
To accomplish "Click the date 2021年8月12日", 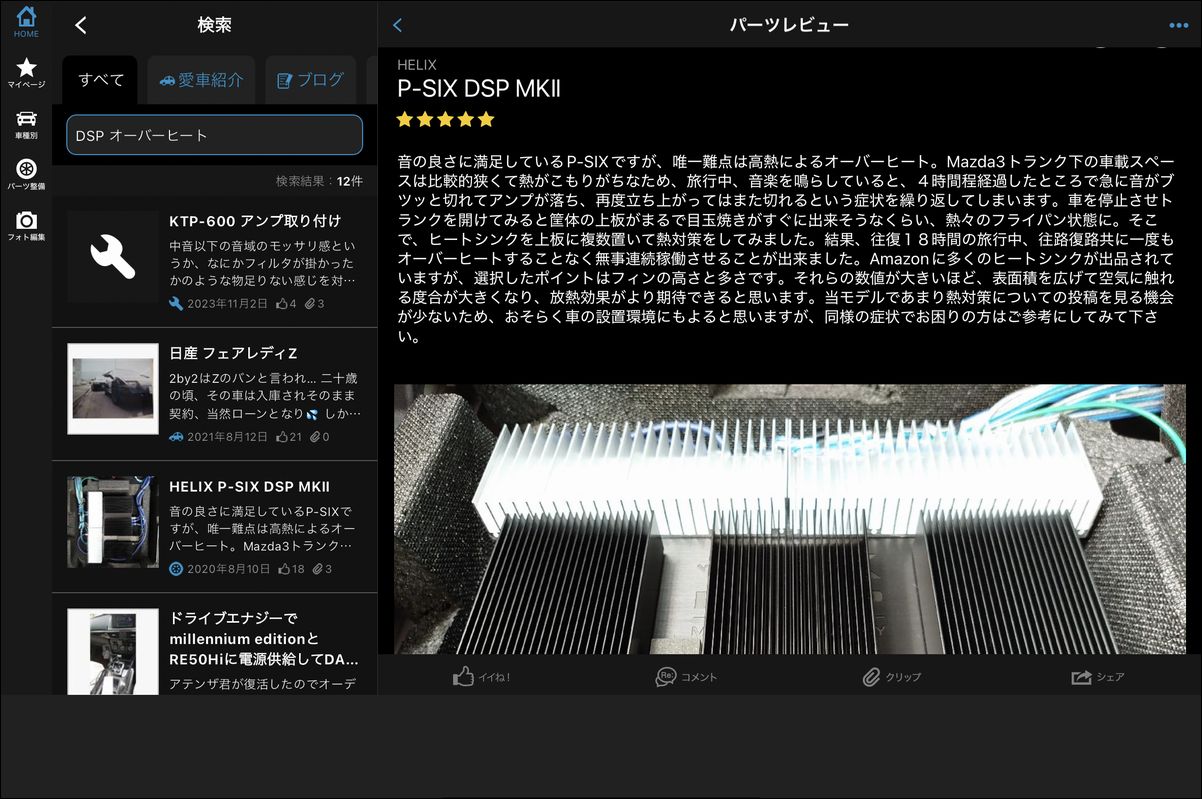I will click(x=227, y=437).
